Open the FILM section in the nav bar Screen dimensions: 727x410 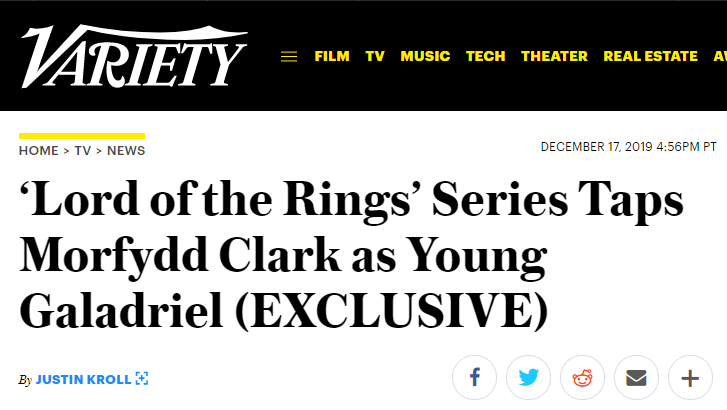tap(332, 56)
